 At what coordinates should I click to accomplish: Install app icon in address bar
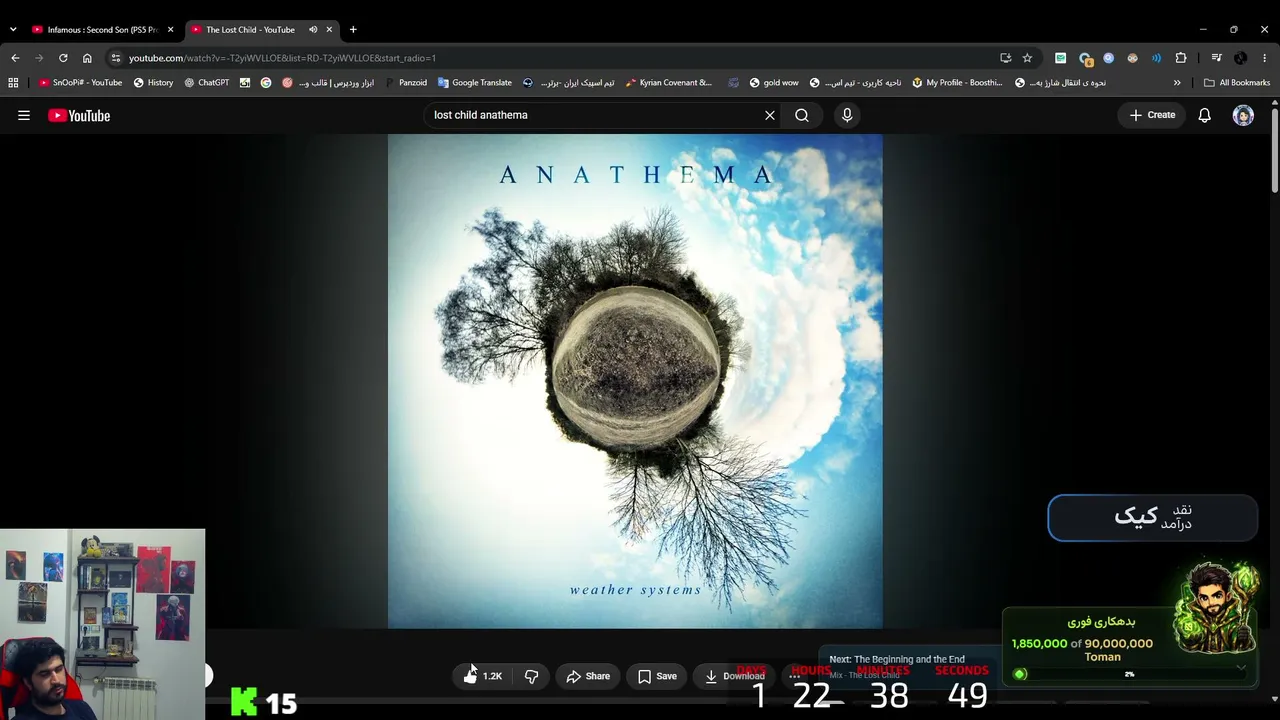click(1005, 58)
